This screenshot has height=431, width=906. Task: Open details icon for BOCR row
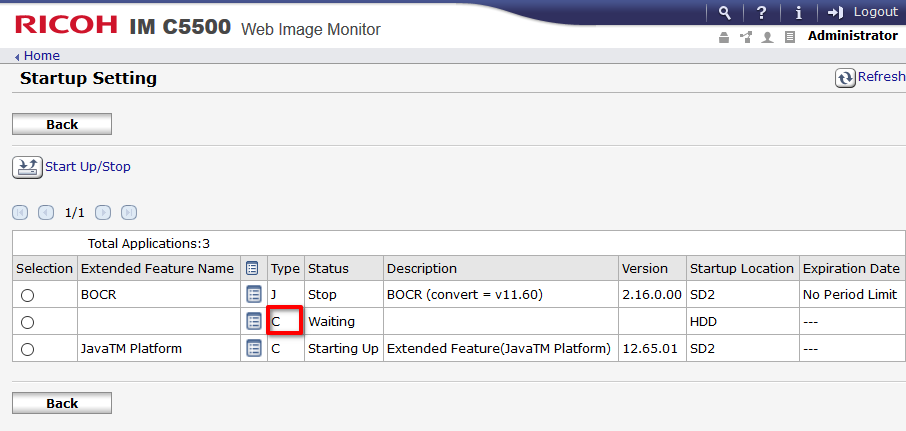pyautogui.click(x=253, y=295)
